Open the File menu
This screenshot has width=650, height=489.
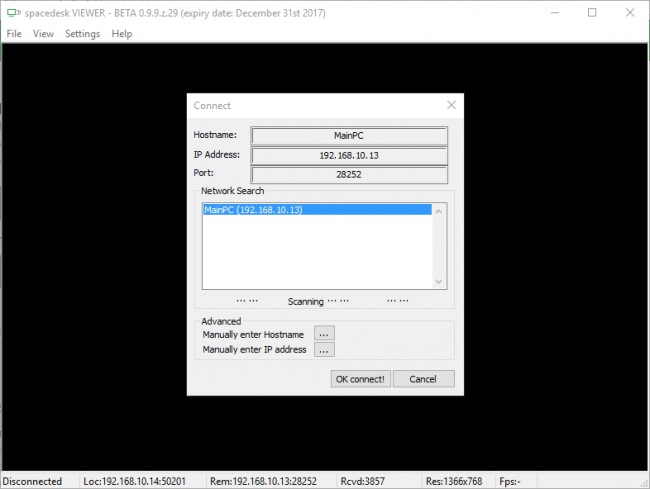click(14, 34)
